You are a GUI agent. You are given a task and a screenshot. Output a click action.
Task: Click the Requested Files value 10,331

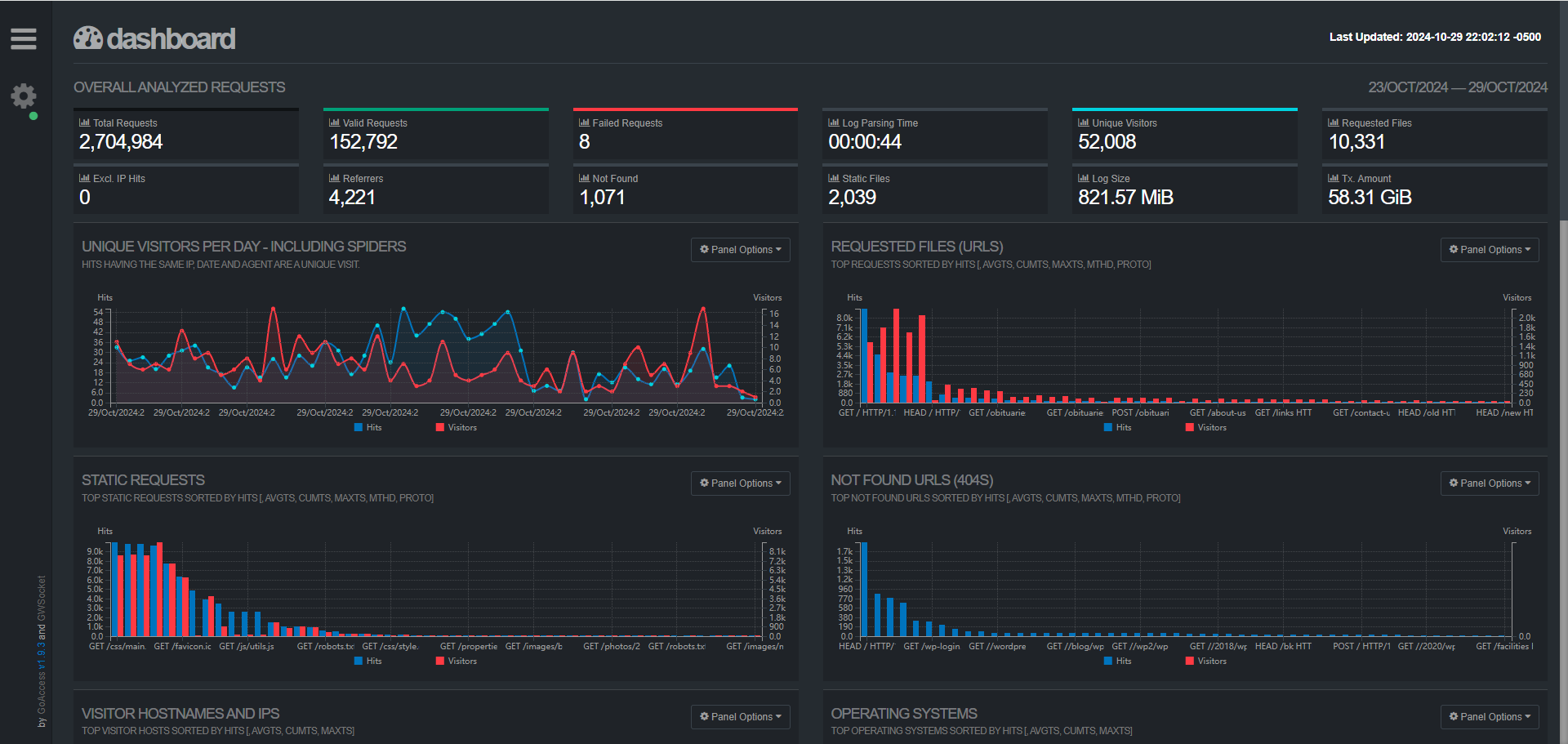(x=1356, y=142)
